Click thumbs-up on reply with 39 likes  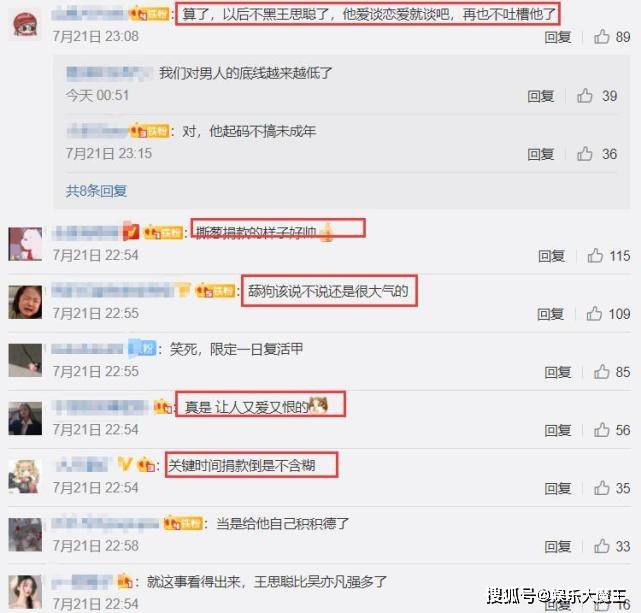click(x=585, y=96)
